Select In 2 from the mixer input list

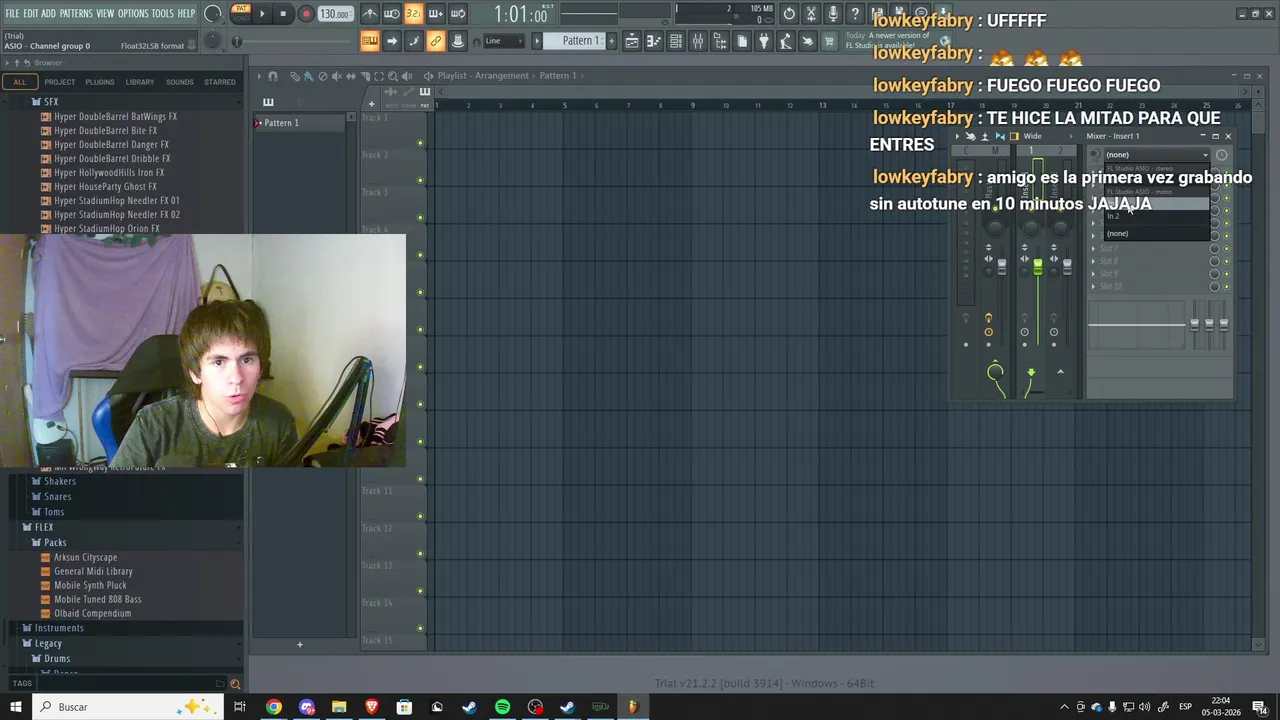click(1156, 216)
